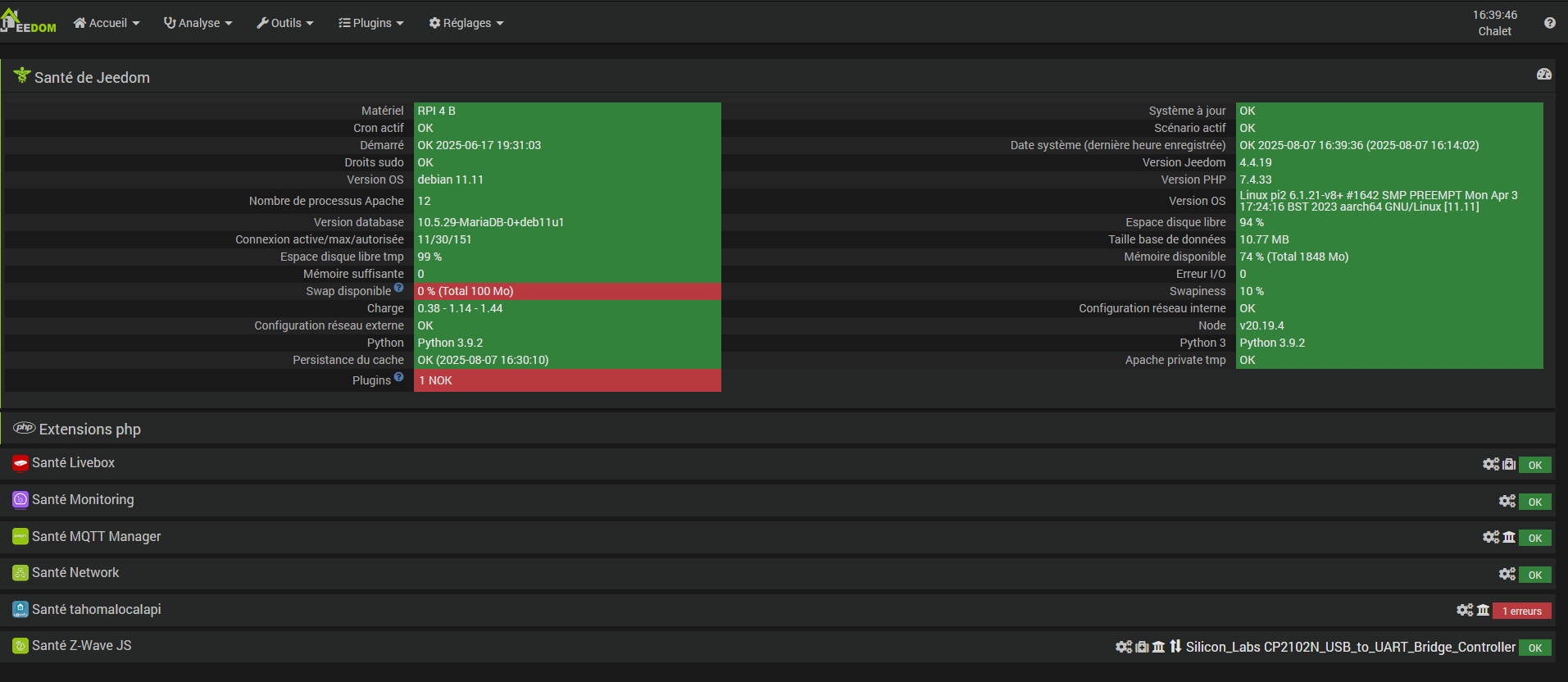Open the Réglages menu
The image size is (1568, 682).
coord(466,23)
